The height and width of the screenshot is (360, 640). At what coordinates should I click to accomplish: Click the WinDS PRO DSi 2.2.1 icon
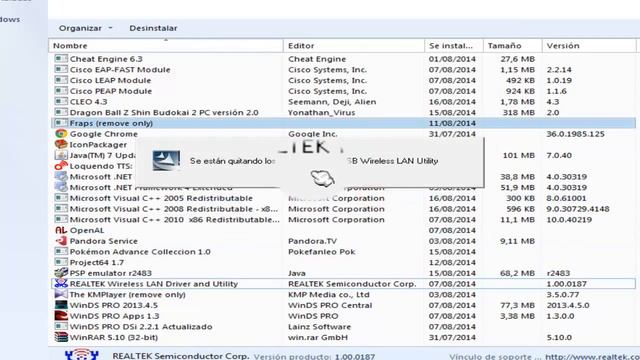pyautogui.click(x=61, y=326)
